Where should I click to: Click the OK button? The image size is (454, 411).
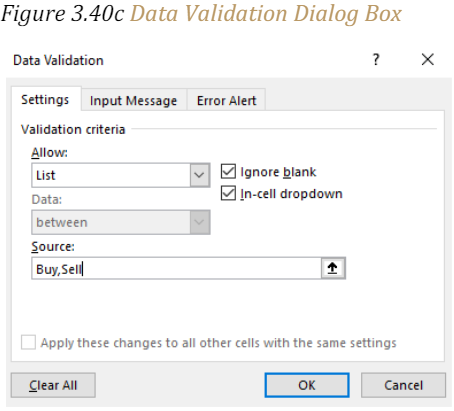tap(307, 385)
